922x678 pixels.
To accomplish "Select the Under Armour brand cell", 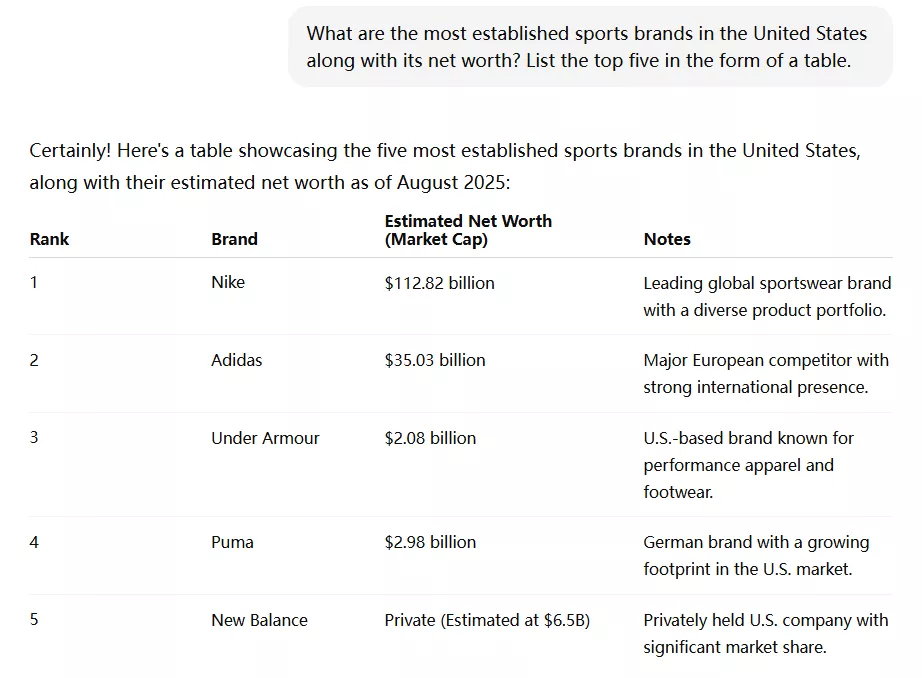I will (x=265, y=438).
